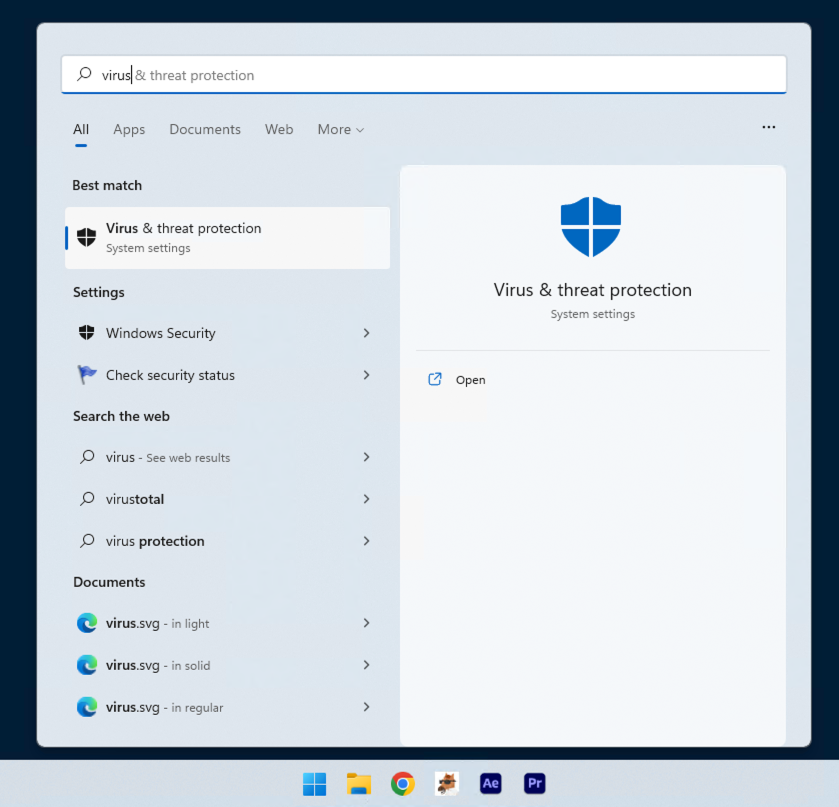Expand Check security status chevron arrow

pos(367,375)
